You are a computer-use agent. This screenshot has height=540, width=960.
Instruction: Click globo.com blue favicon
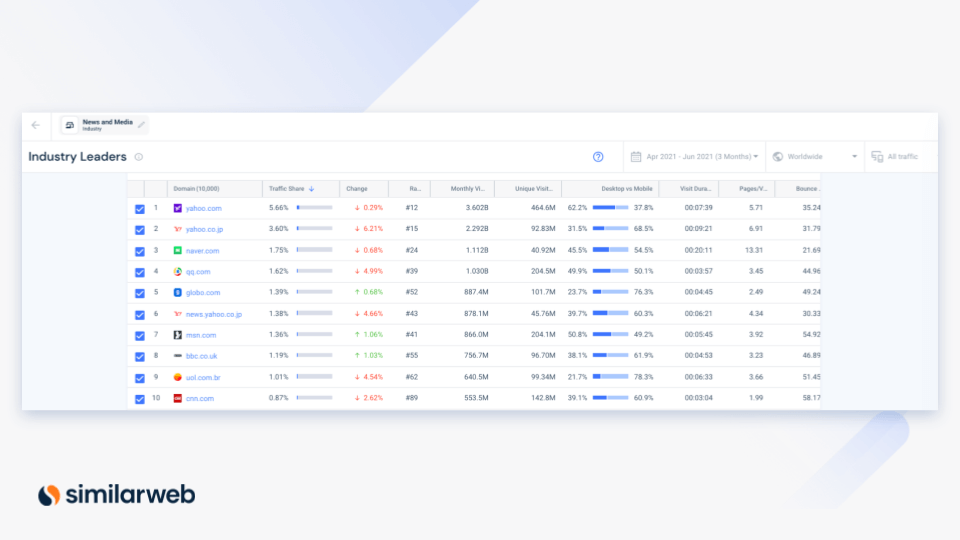178,293
